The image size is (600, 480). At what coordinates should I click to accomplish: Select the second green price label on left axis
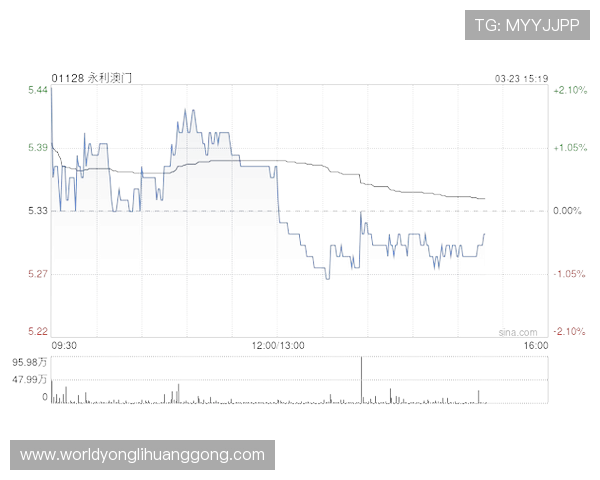[38, 148]
